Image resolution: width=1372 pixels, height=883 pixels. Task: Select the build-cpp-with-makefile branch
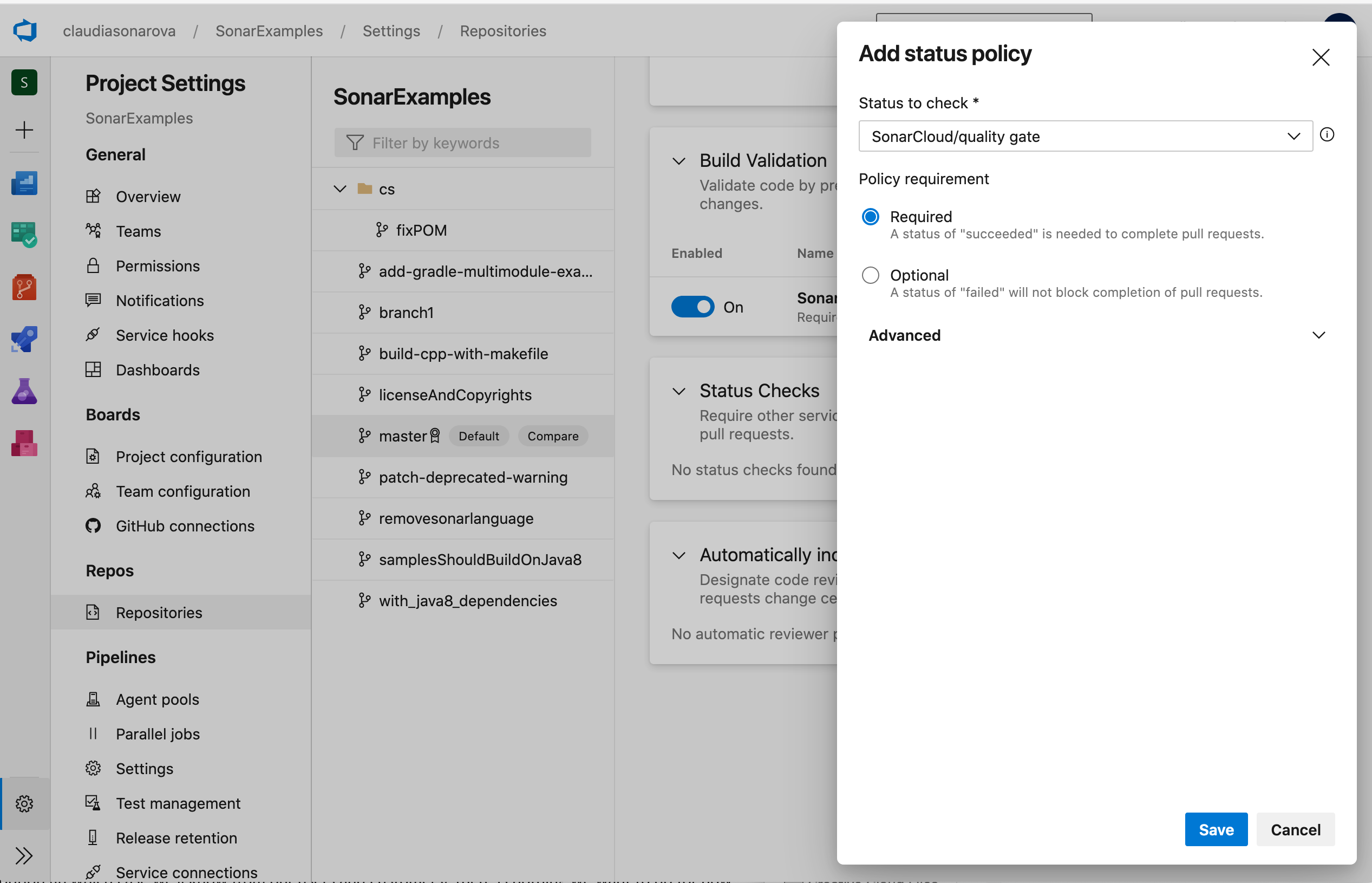point(462,353)
